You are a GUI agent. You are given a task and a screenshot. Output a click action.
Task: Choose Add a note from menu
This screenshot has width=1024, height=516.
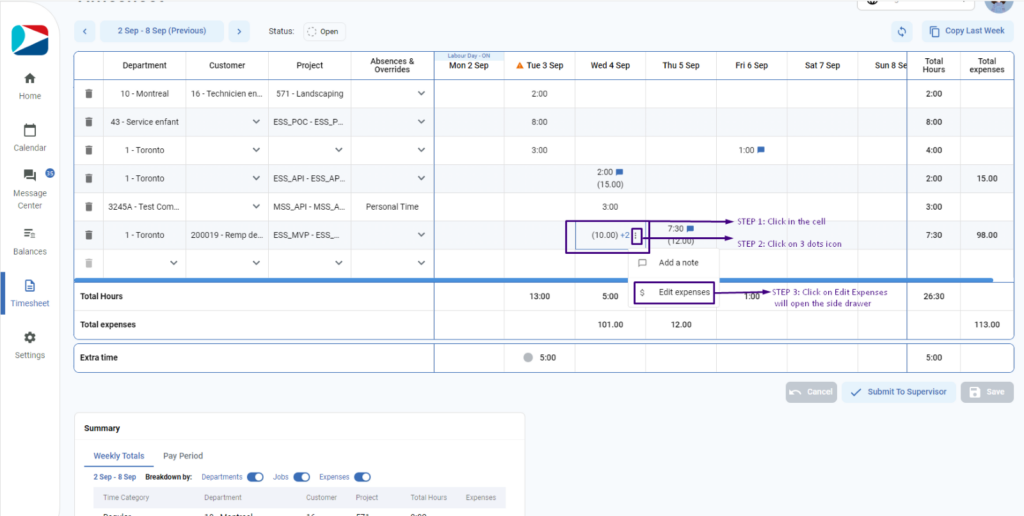(673, 263)
